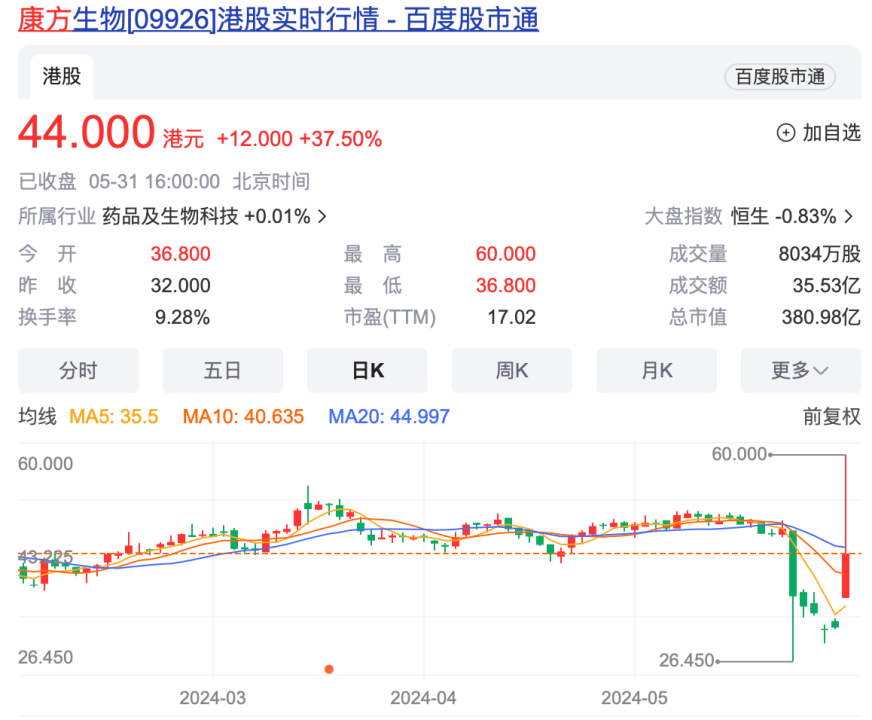Click the 成交额 value 35.53亿

pyautogui.click(x=826, y=286)
